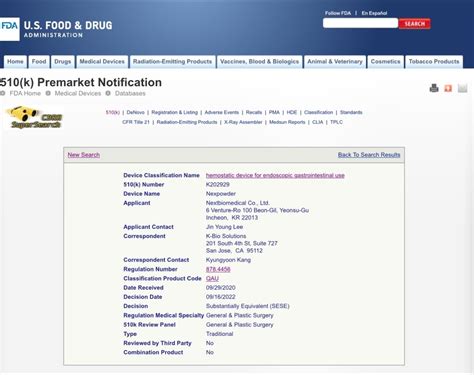Open Animal & Veterinary tab
The height and width of the screenshot is (375, 474).
click(335, 62)
